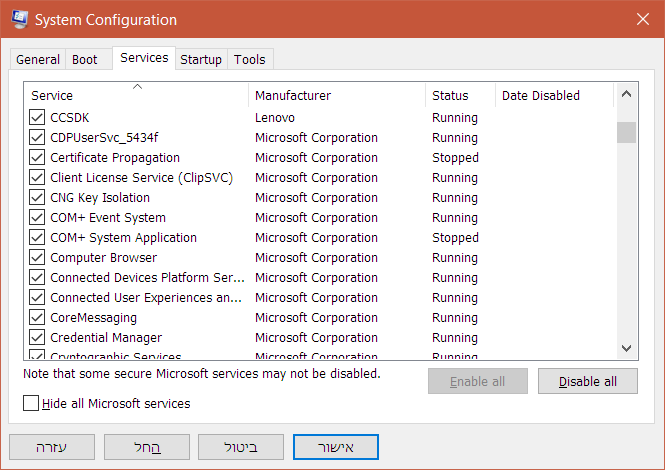The height and width of the screenshot is (470, 665).
Task: Uncheck the CCSDK service checkbox
Action: tap(37, 118)
